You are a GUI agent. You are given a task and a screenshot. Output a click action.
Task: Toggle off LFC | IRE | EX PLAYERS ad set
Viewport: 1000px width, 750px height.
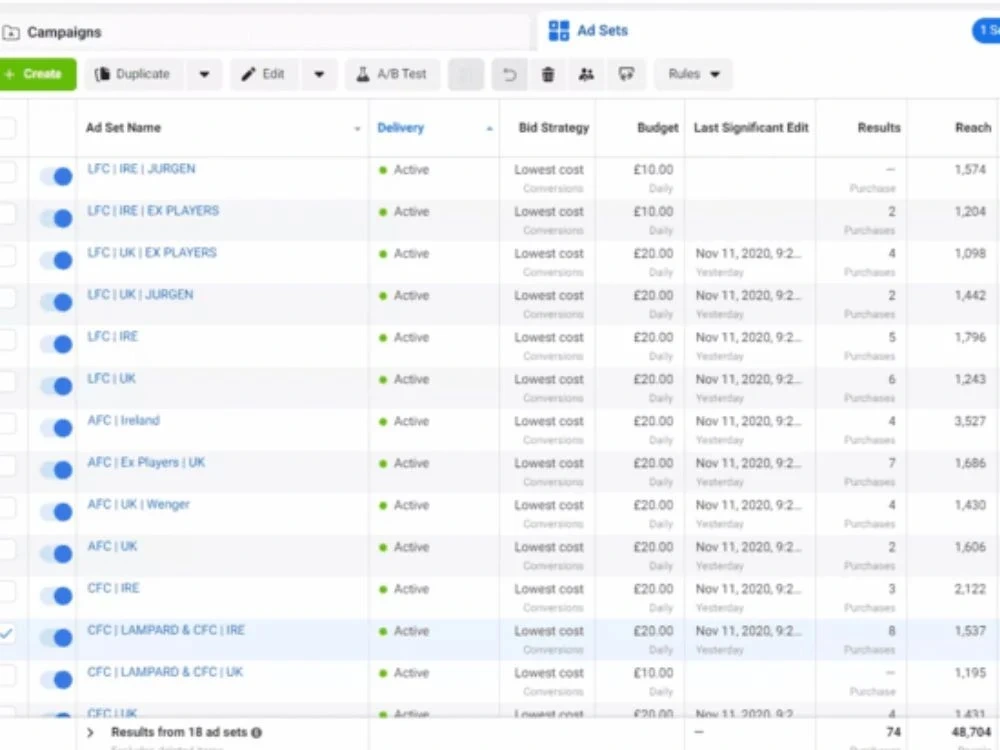click(56, 218)
